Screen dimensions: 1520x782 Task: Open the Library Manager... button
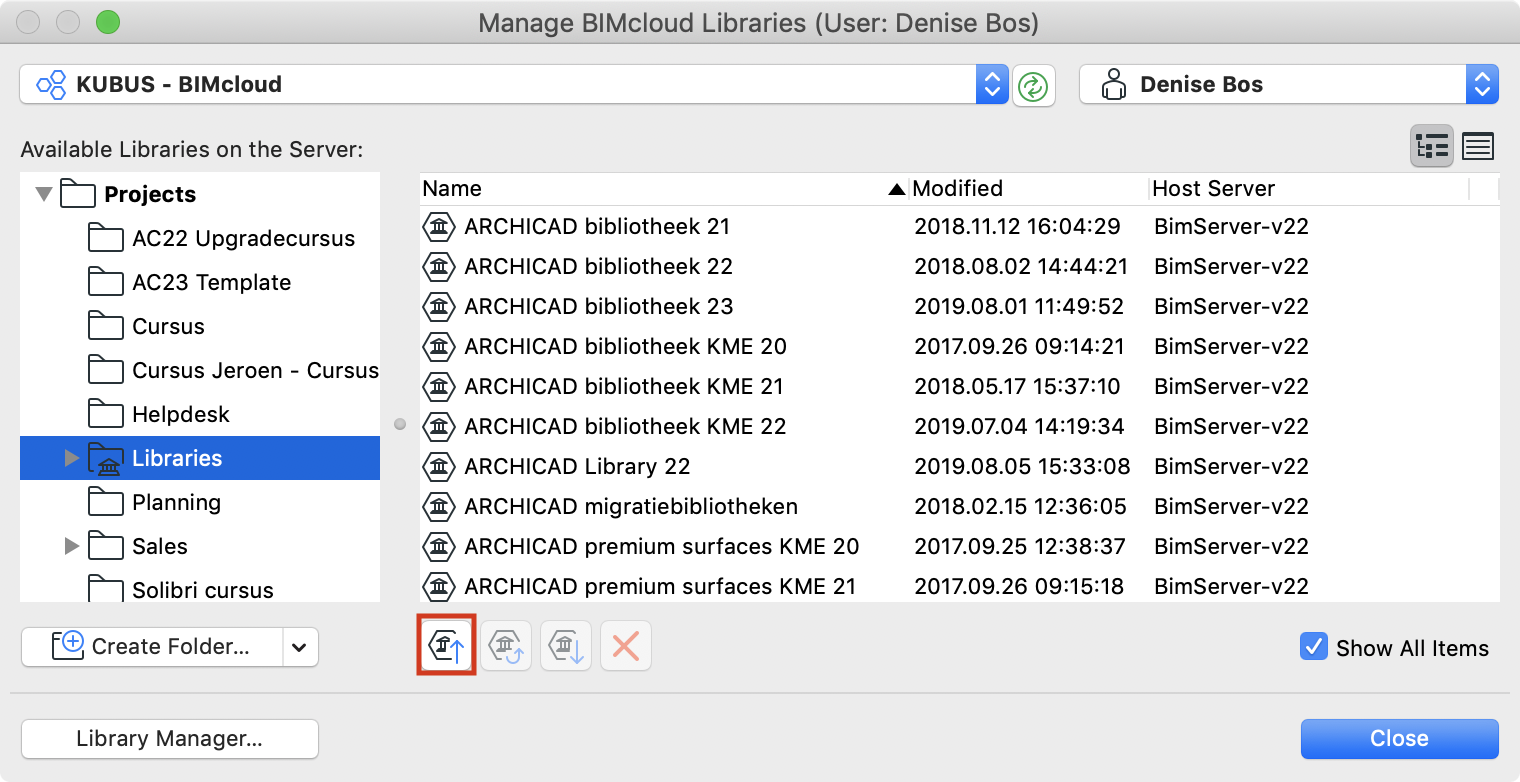170,739
